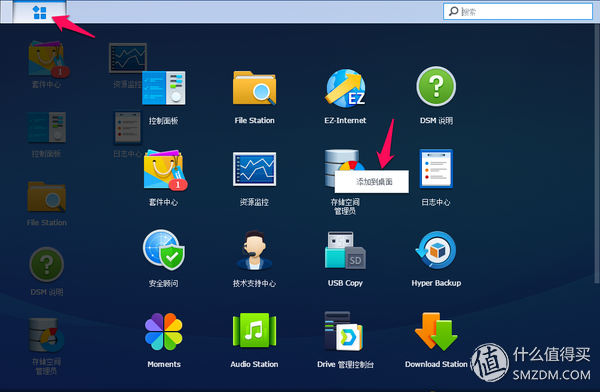Open desktop shortcut 套件中心 with badge
Viewport: 600px width, 392px height.
(x=48, y=59)
